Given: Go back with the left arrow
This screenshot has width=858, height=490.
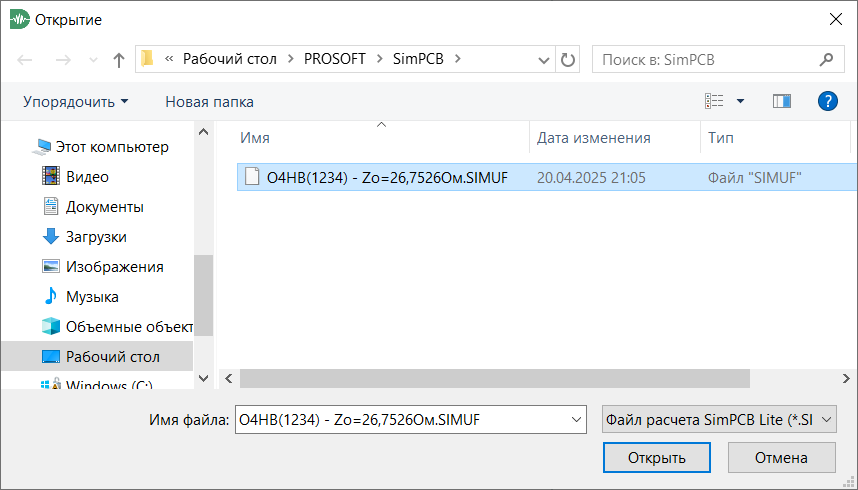Looking at the screenshot, I should [25, 60].
